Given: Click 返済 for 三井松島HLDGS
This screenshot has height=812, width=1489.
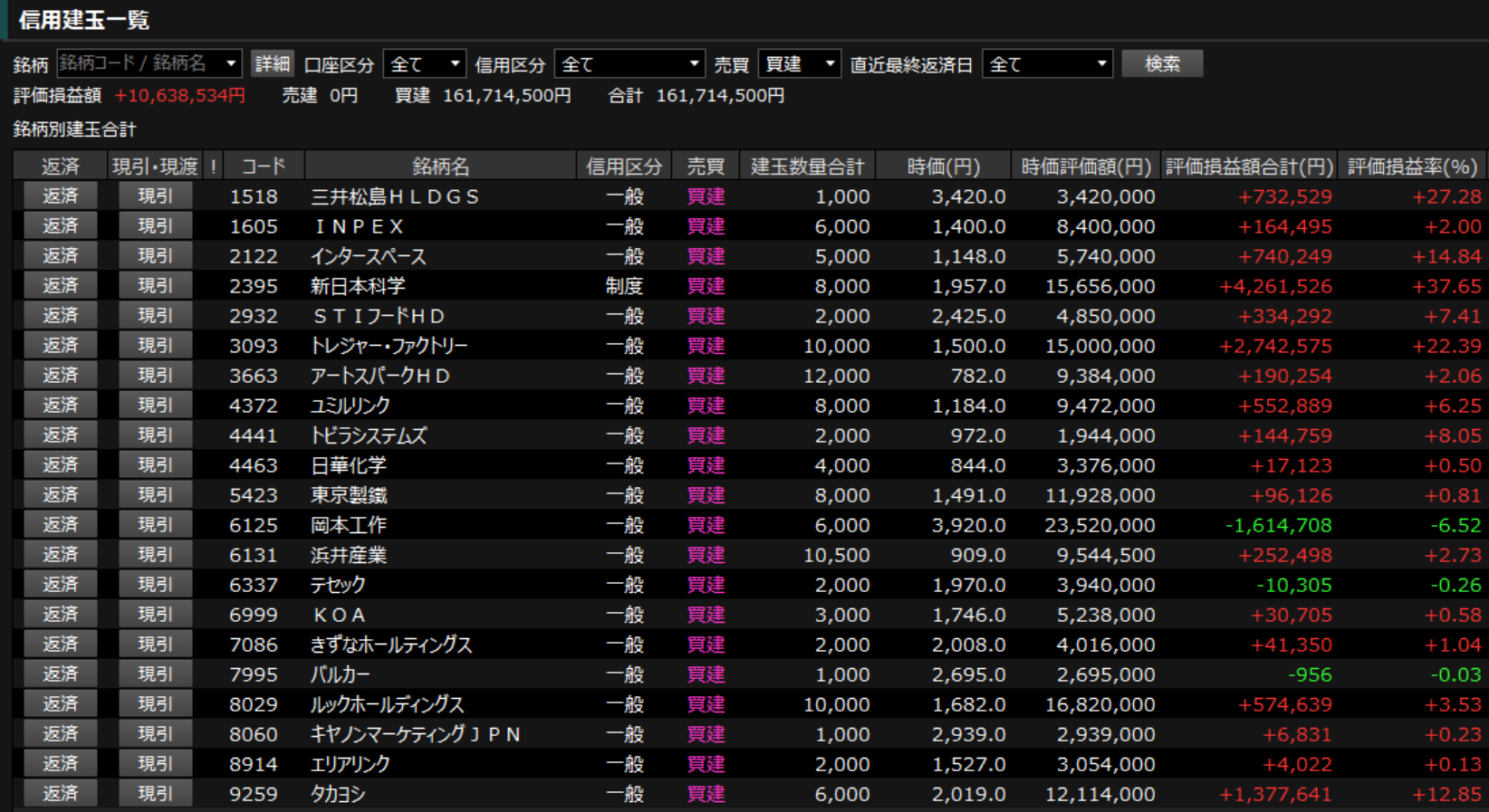Looking at the screenshot, I should [x=61, y=196].
